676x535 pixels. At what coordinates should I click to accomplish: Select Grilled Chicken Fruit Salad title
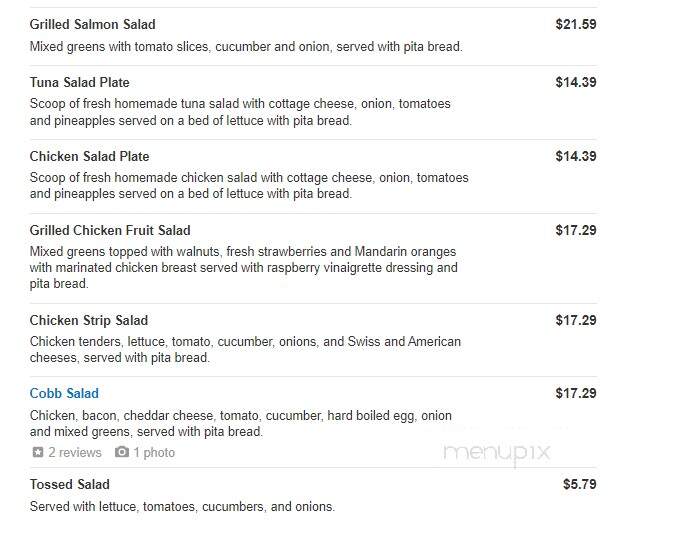(110, 230)
